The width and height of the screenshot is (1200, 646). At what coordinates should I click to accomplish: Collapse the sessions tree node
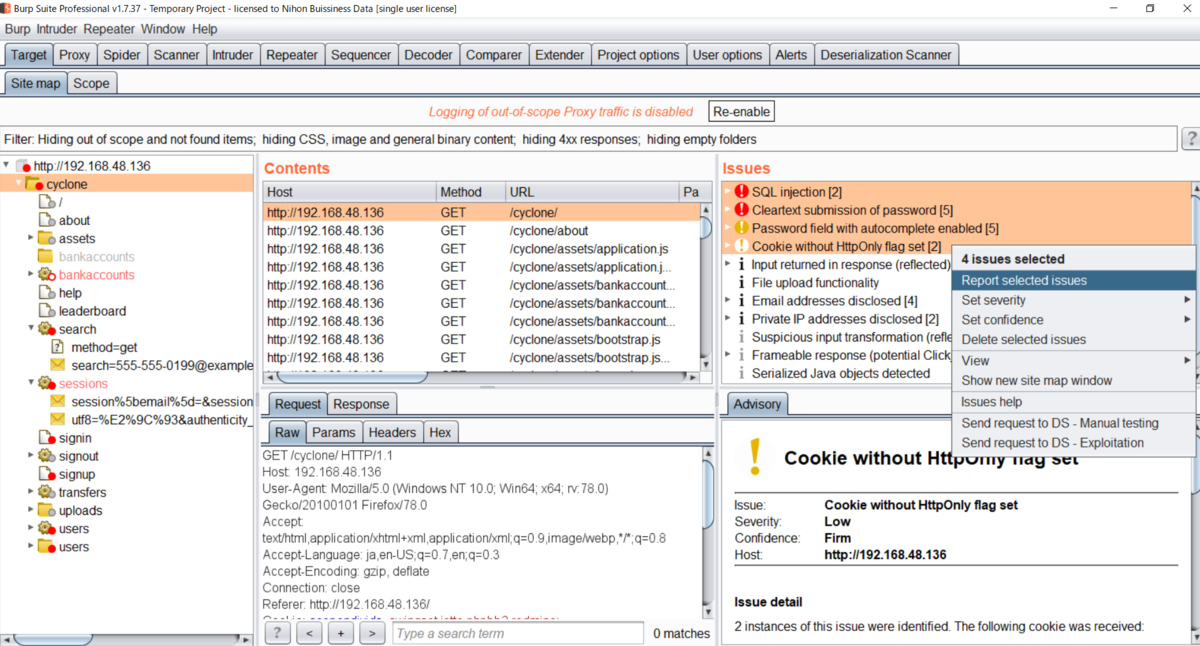click(x=31, y=383)
